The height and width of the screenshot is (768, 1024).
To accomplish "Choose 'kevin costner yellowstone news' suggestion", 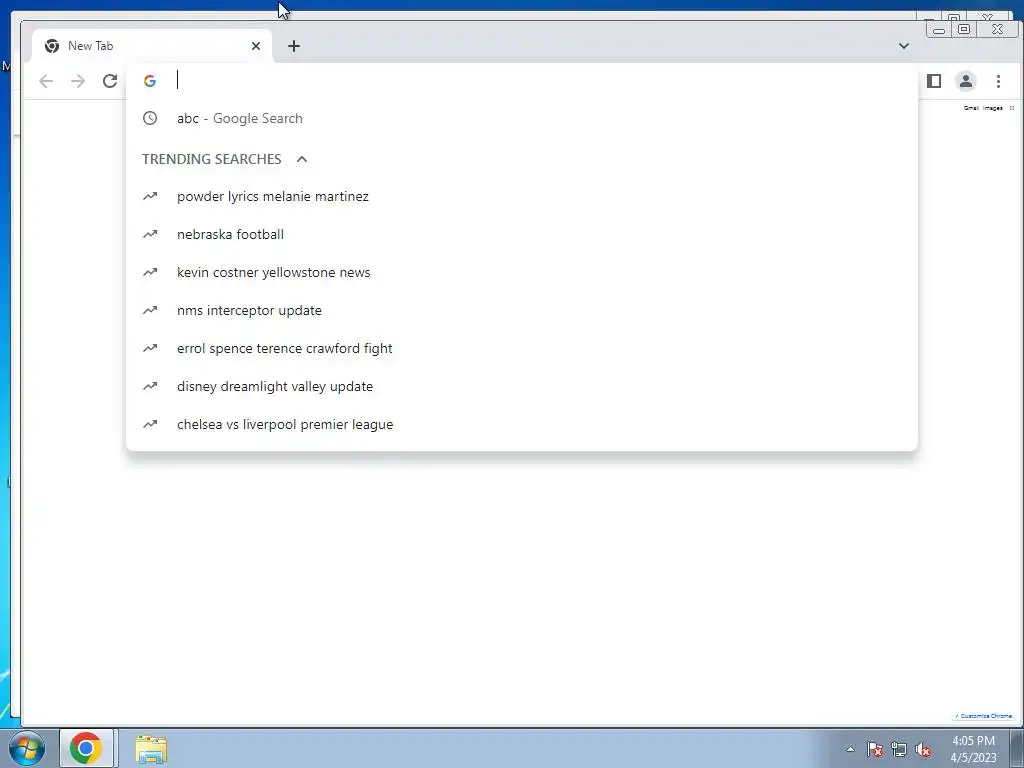I will pos(522,272).
